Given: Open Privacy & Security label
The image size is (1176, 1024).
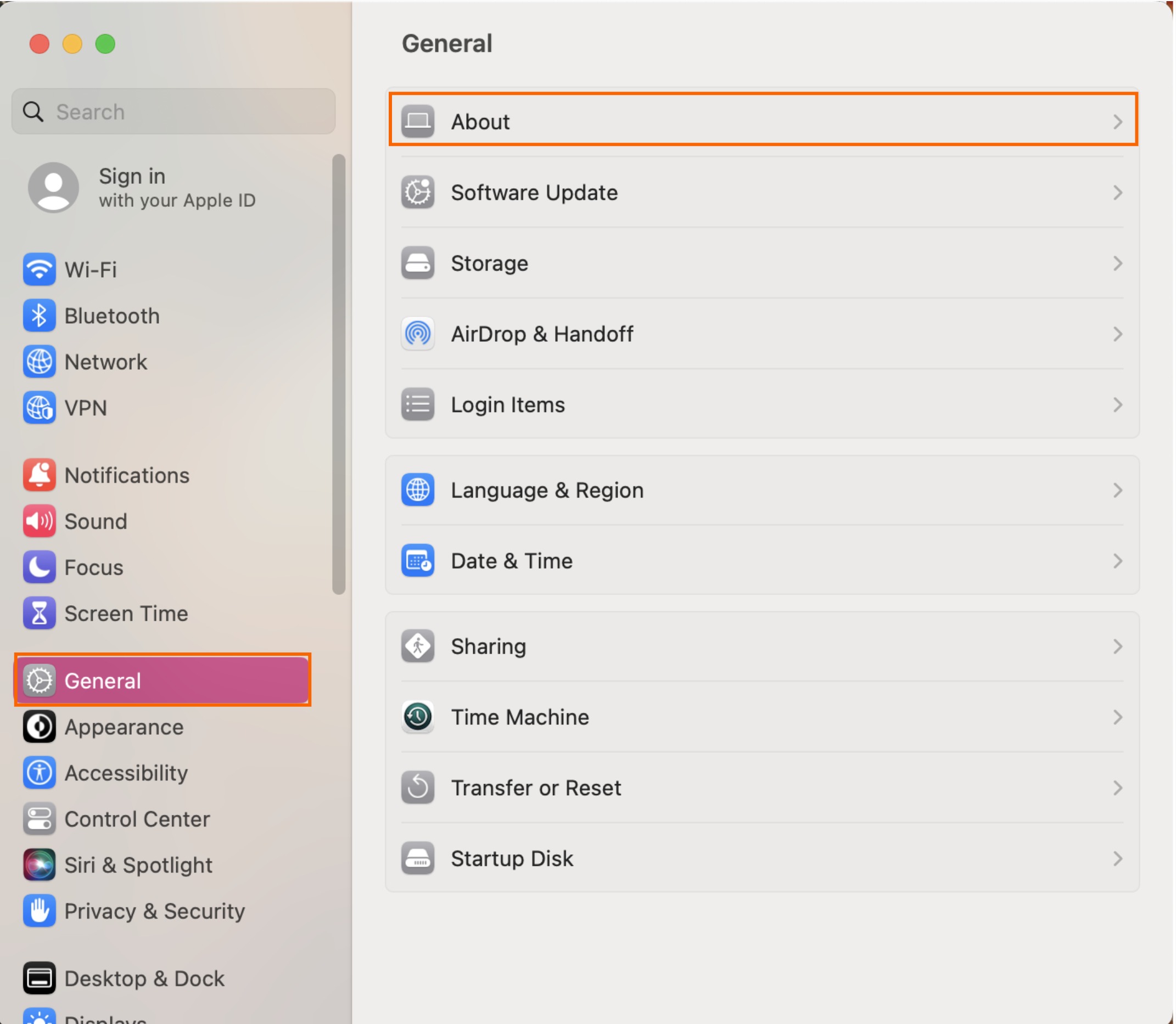Looking at the screenshot, I should coord(155,912).
